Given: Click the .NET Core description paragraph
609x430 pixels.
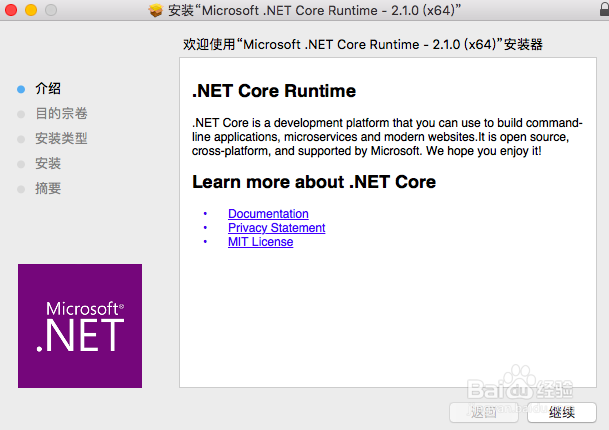Looking at the screenshot, I should click(x=387, y=137).
